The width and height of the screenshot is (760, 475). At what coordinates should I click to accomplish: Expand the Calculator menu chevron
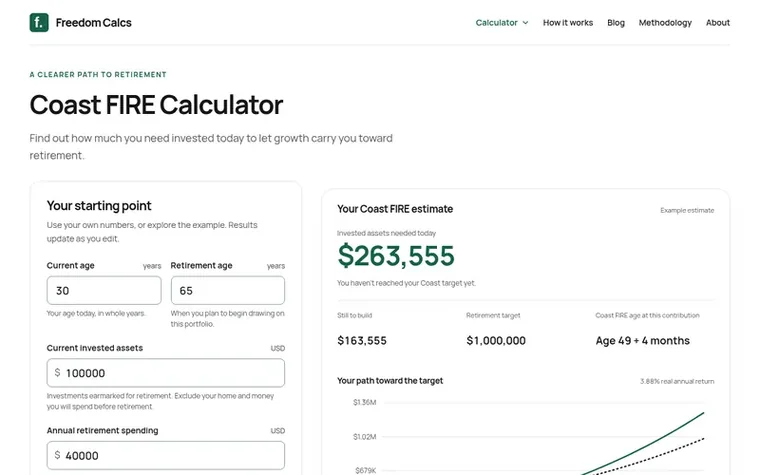pyautogui.click(x=525, y=23)
